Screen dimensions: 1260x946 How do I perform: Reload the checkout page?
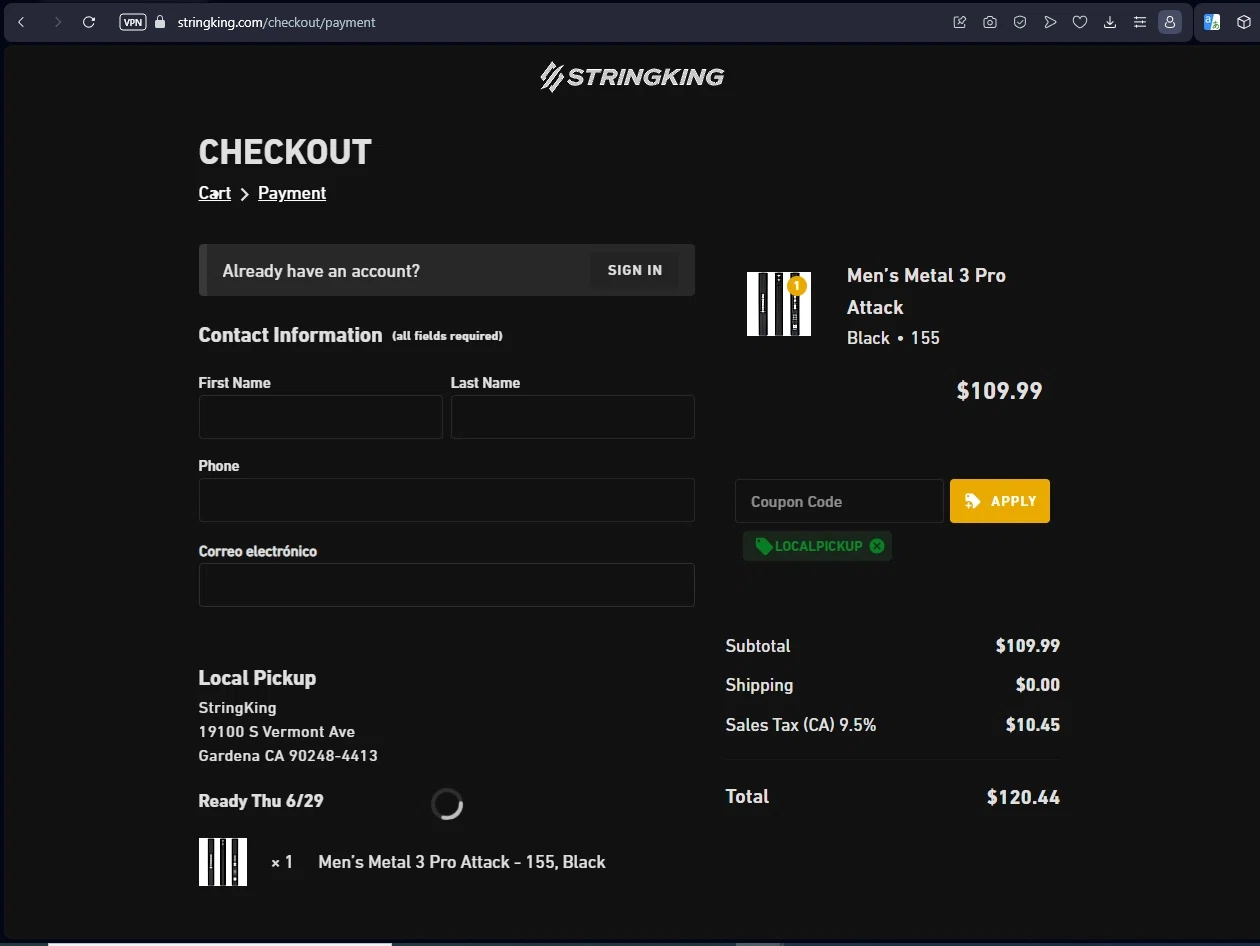tap(89, 22)
